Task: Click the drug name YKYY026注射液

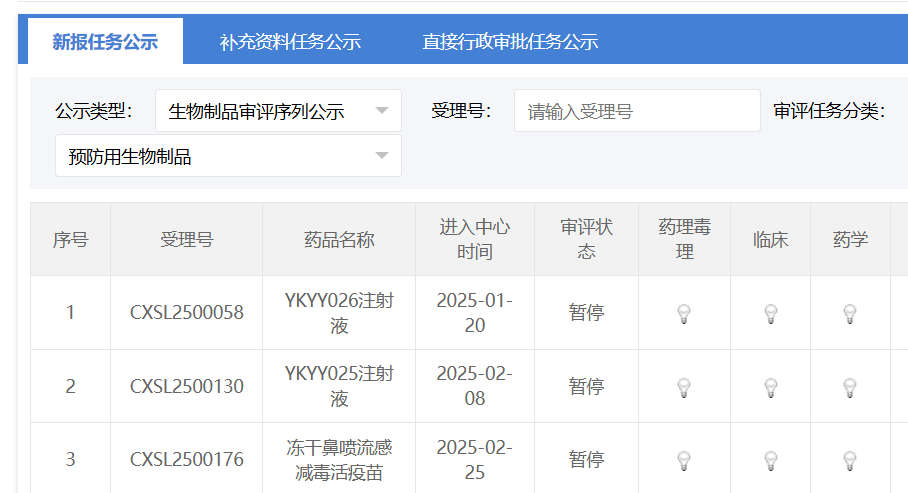Action: click(x=339, y=313)
